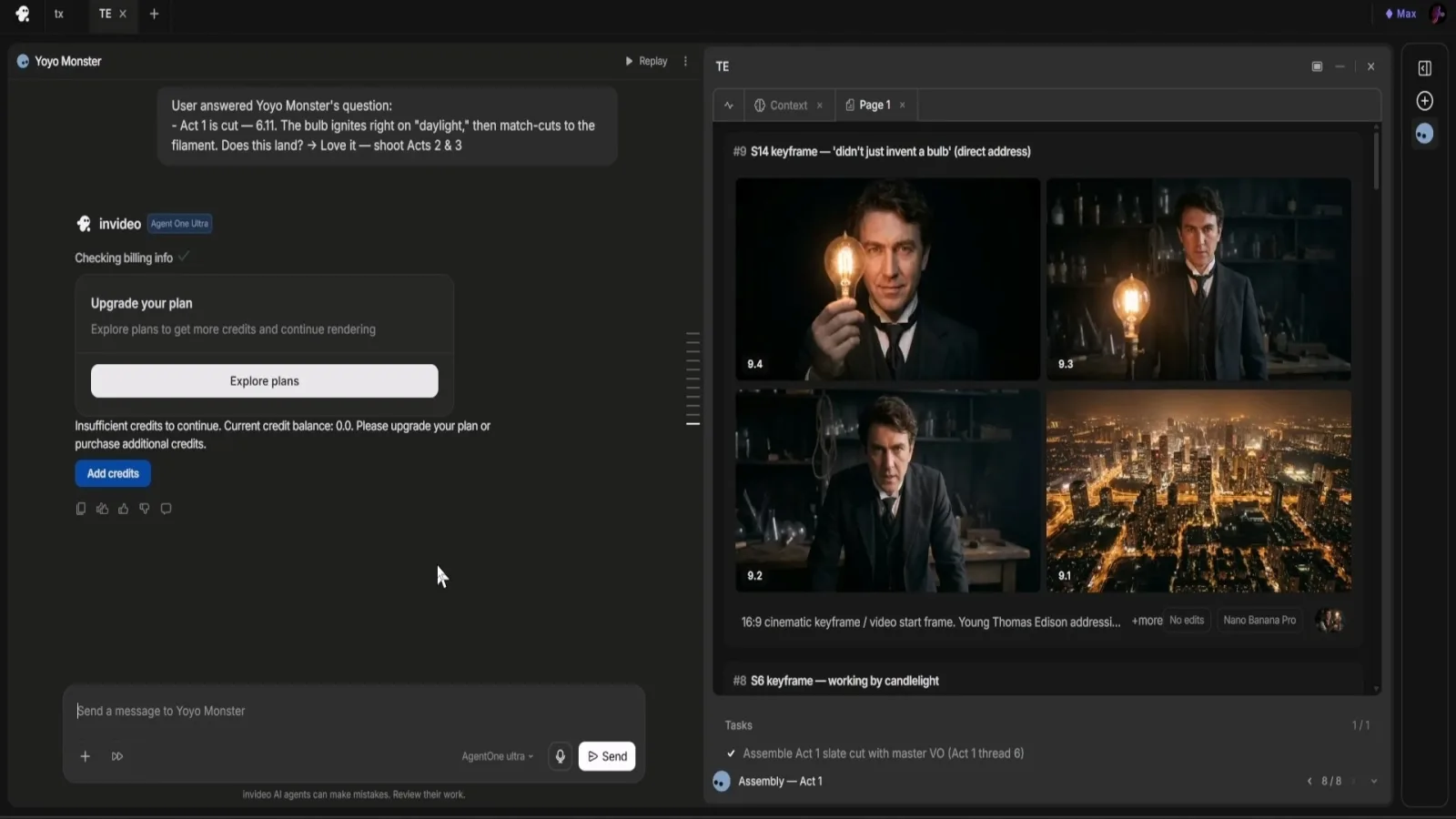Screen dimensions: 1456x819
Task: Click the blue Add credits button
Action: click(x=113, y=473)
